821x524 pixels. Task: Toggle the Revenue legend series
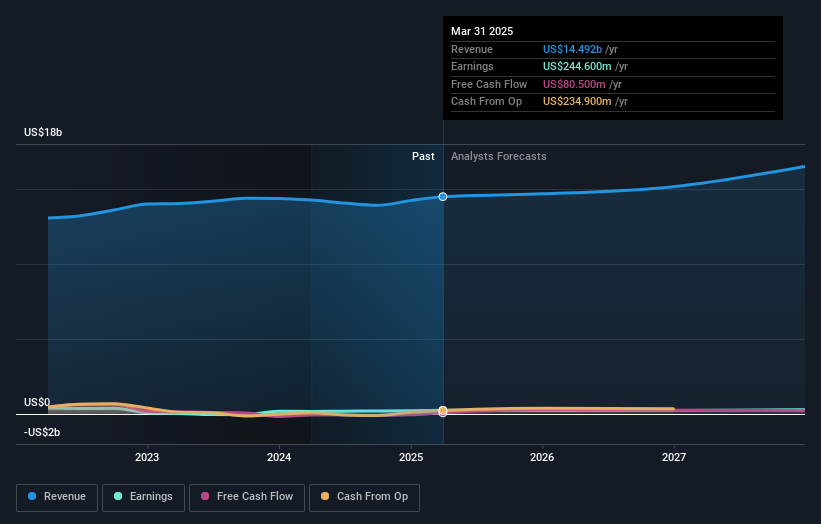click(57, 497)
